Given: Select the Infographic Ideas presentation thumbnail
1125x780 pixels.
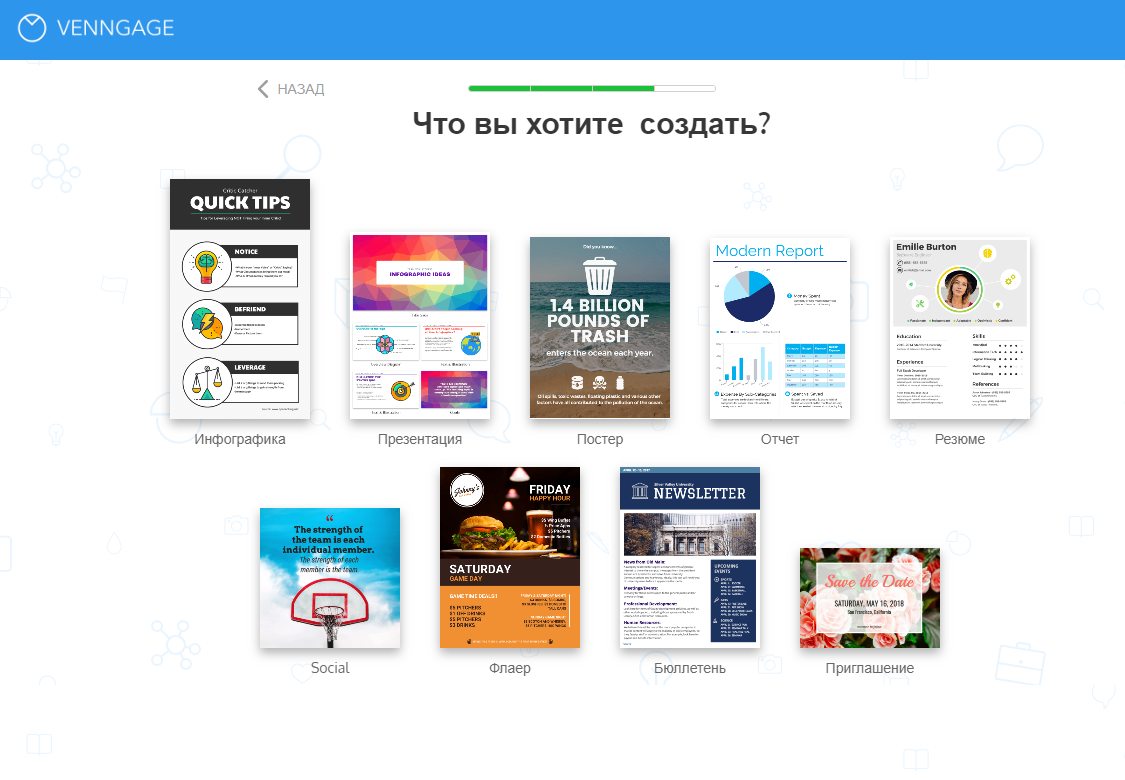Looking at the screenshot, I should (x=420, y=326).
